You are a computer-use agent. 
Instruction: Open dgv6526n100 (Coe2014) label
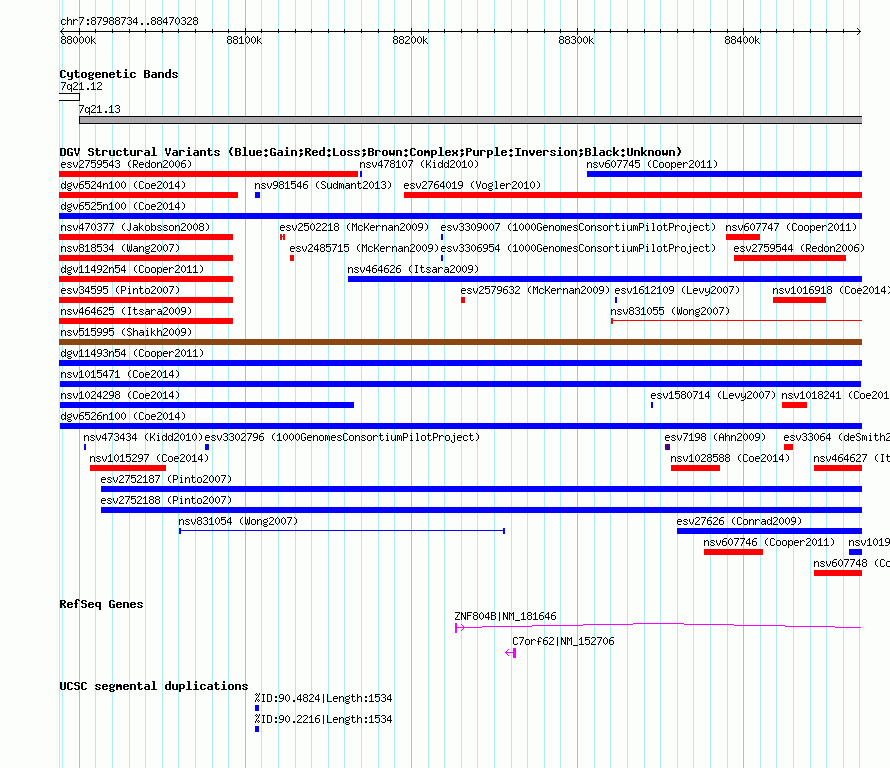pos(123,417)
